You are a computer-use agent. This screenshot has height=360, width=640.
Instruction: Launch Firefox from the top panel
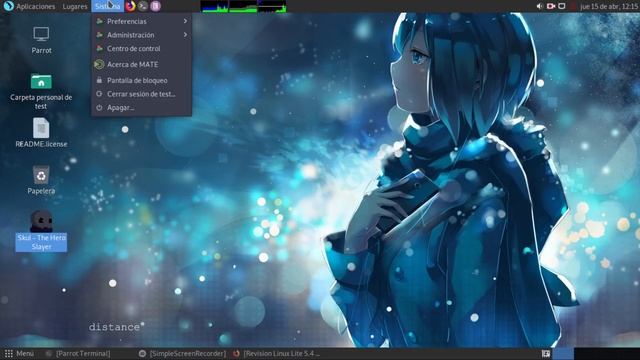(130, 6)
